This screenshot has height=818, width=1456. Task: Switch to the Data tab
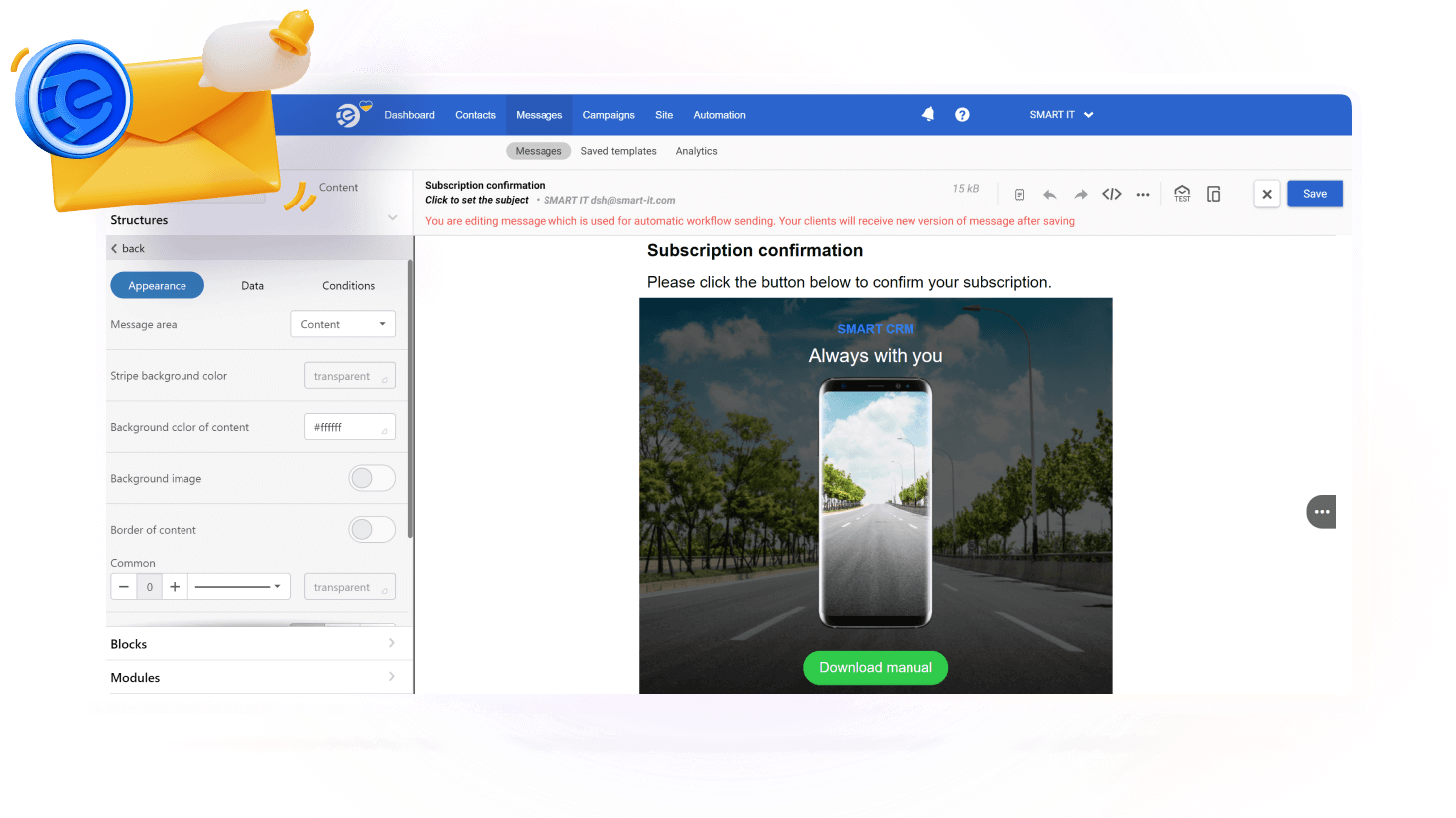tap(252, 286)
